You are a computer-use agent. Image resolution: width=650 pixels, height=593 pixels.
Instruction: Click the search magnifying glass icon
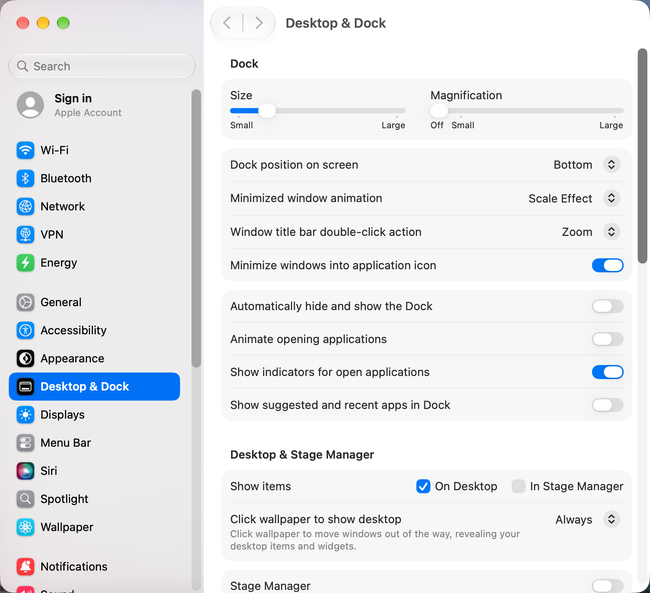[x=22, y=66]
